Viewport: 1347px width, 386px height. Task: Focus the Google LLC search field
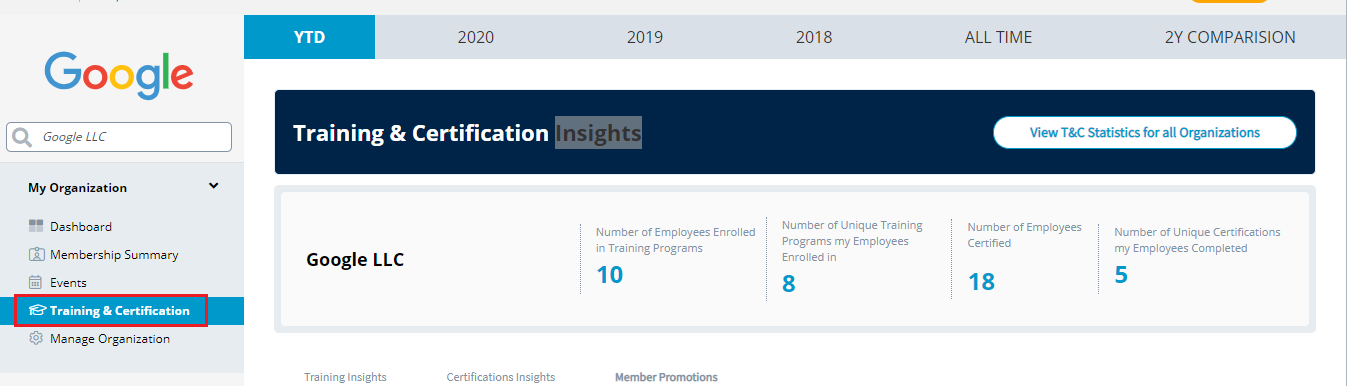pos(119,137)
